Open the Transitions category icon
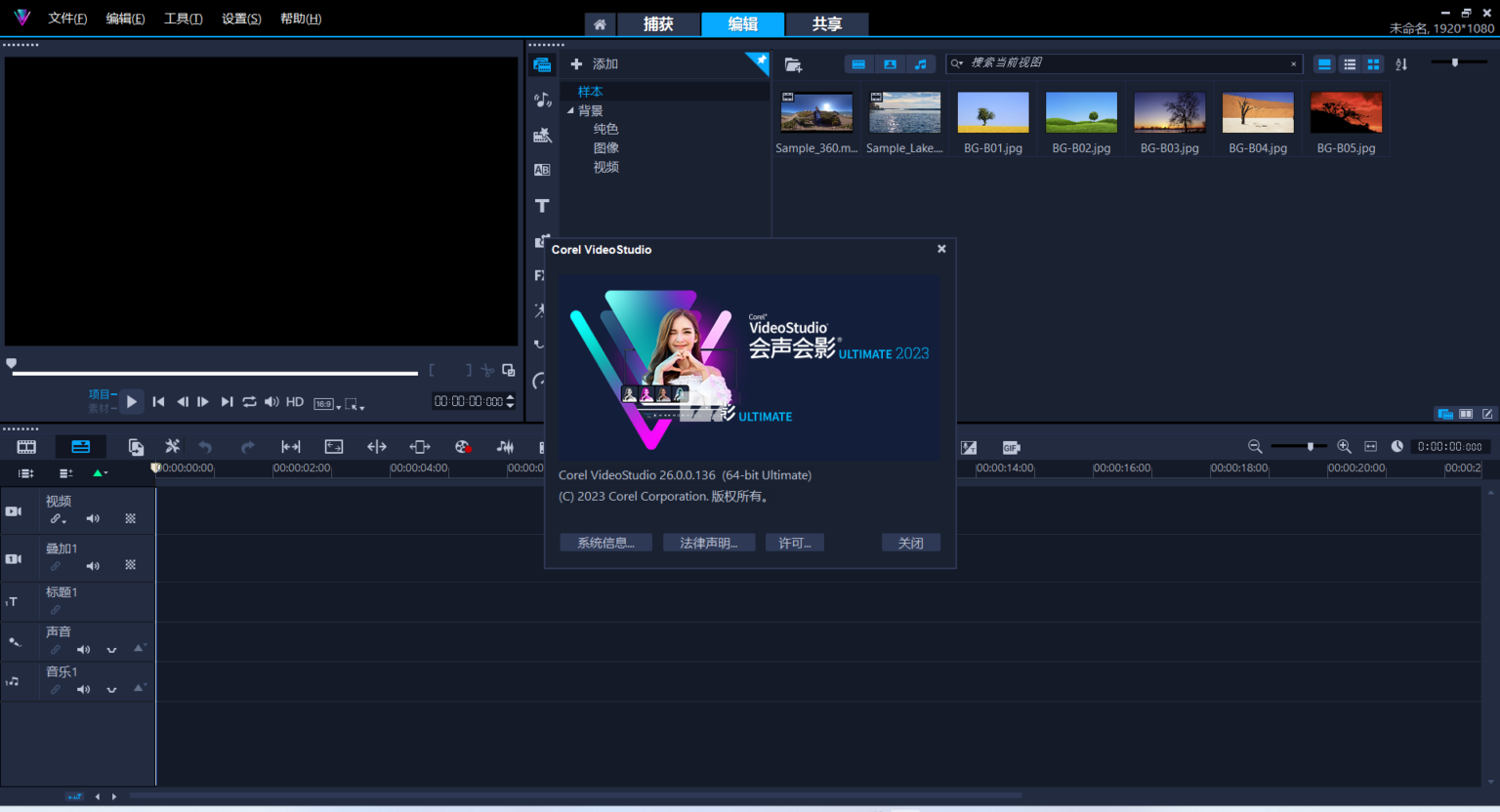The height and width of the screenshot is (812, 1500). [543, 169]
